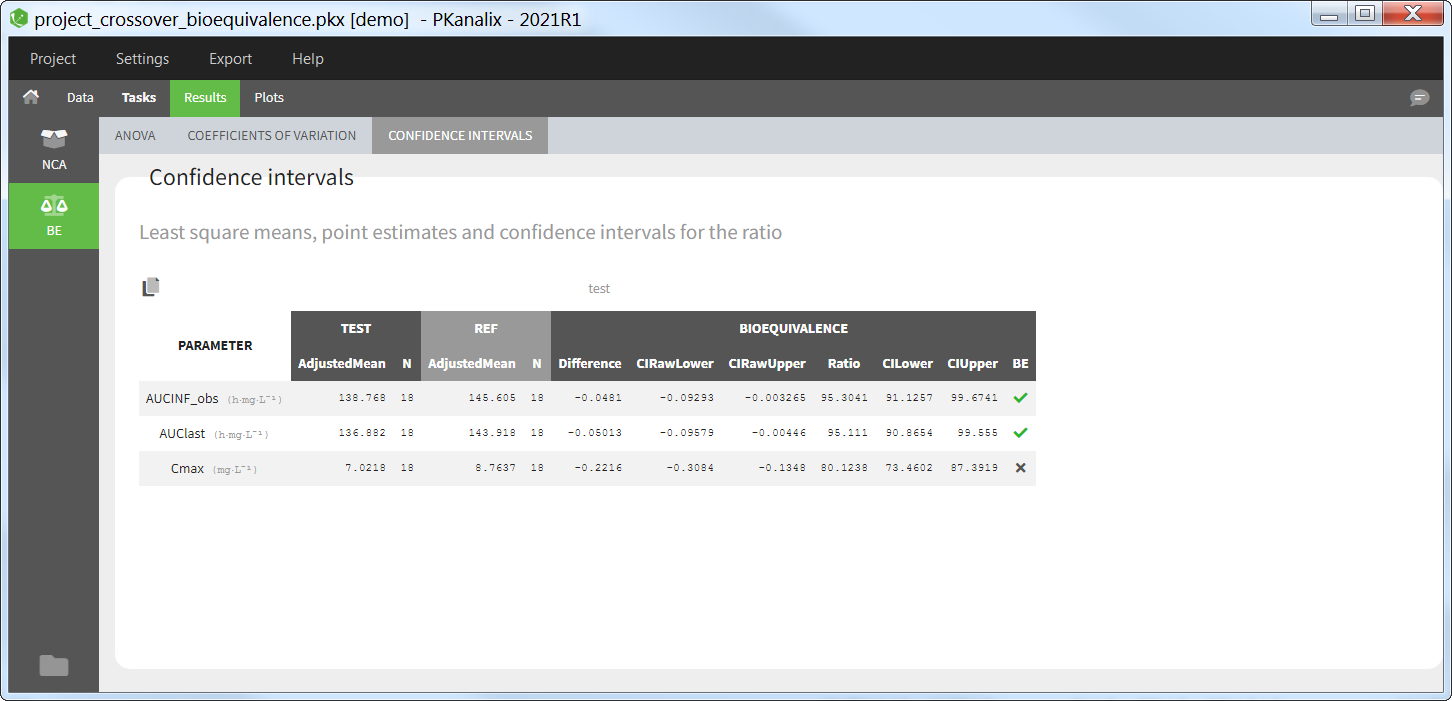Screen dimensions: 1452x701
Task: Copy the table using the copy icon
Action: pos(150,288)
